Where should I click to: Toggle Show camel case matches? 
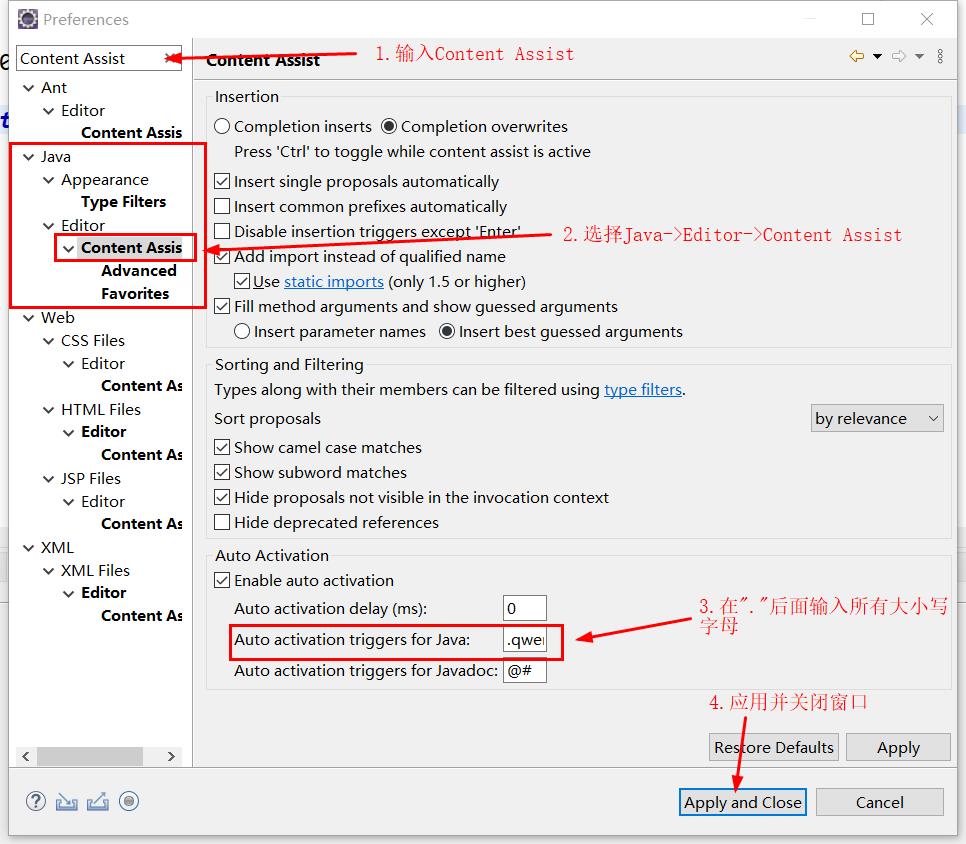222,447
